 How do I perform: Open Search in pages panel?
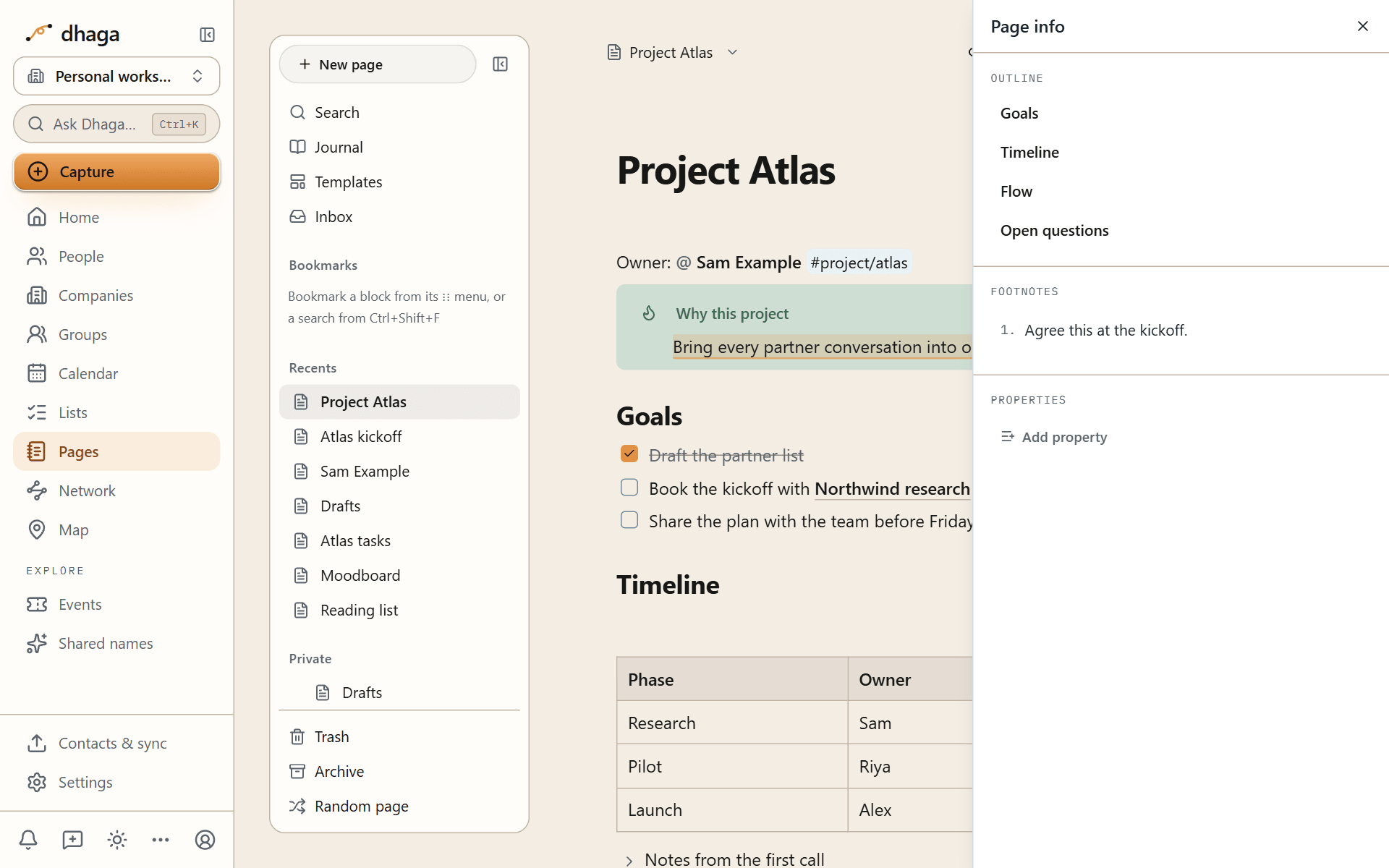tap(399, 113)
